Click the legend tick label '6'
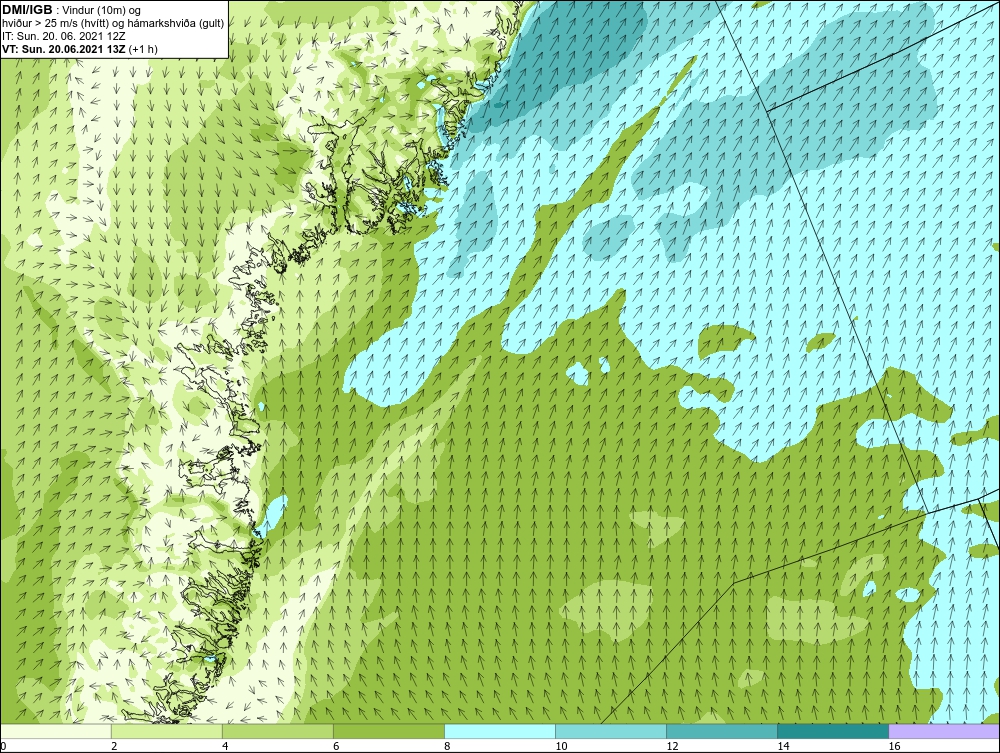This screenshot has width=1000, height=753. (x=336, y=747)
